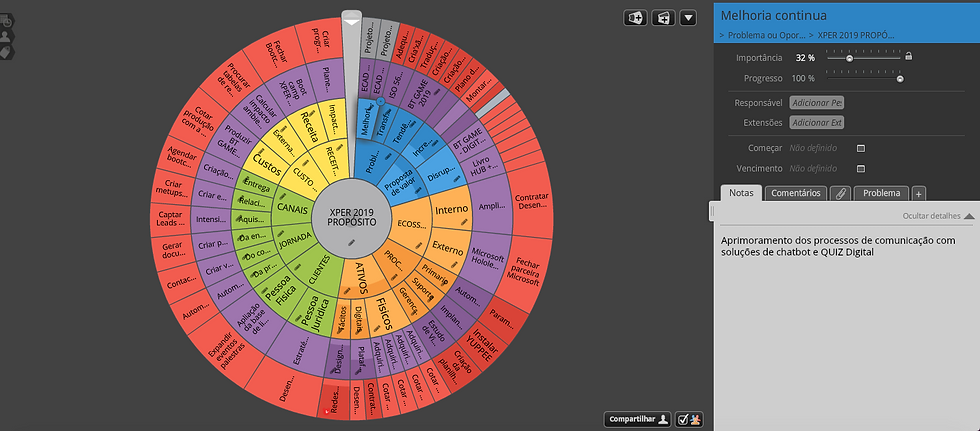The image size is (980, 431).
Task: Toggle the Importância lock icon
Action: 909,57
